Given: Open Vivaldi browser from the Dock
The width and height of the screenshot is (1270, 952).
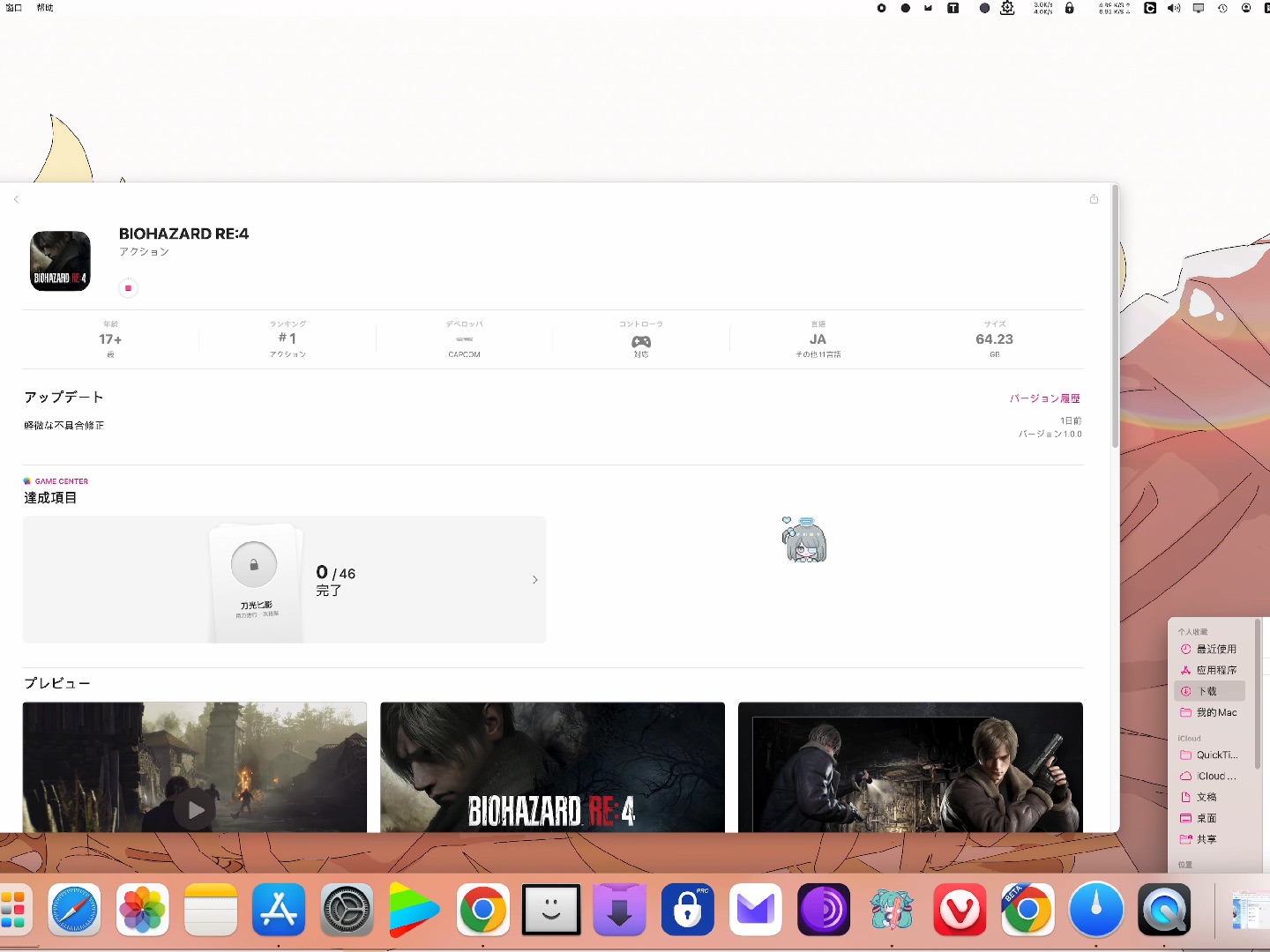Looking at the screenshot, I should tap(960, 910).
